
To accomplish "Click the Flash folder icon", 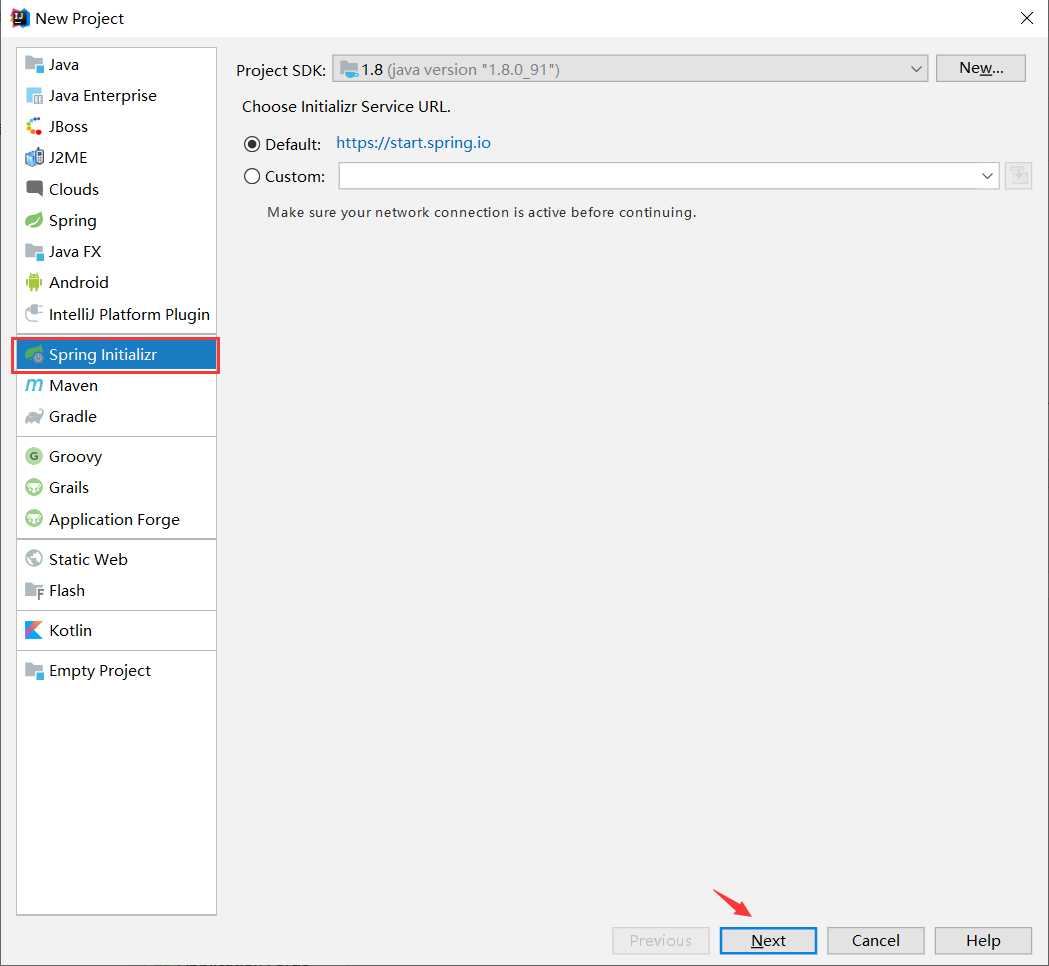I will (x=34, y=590).
